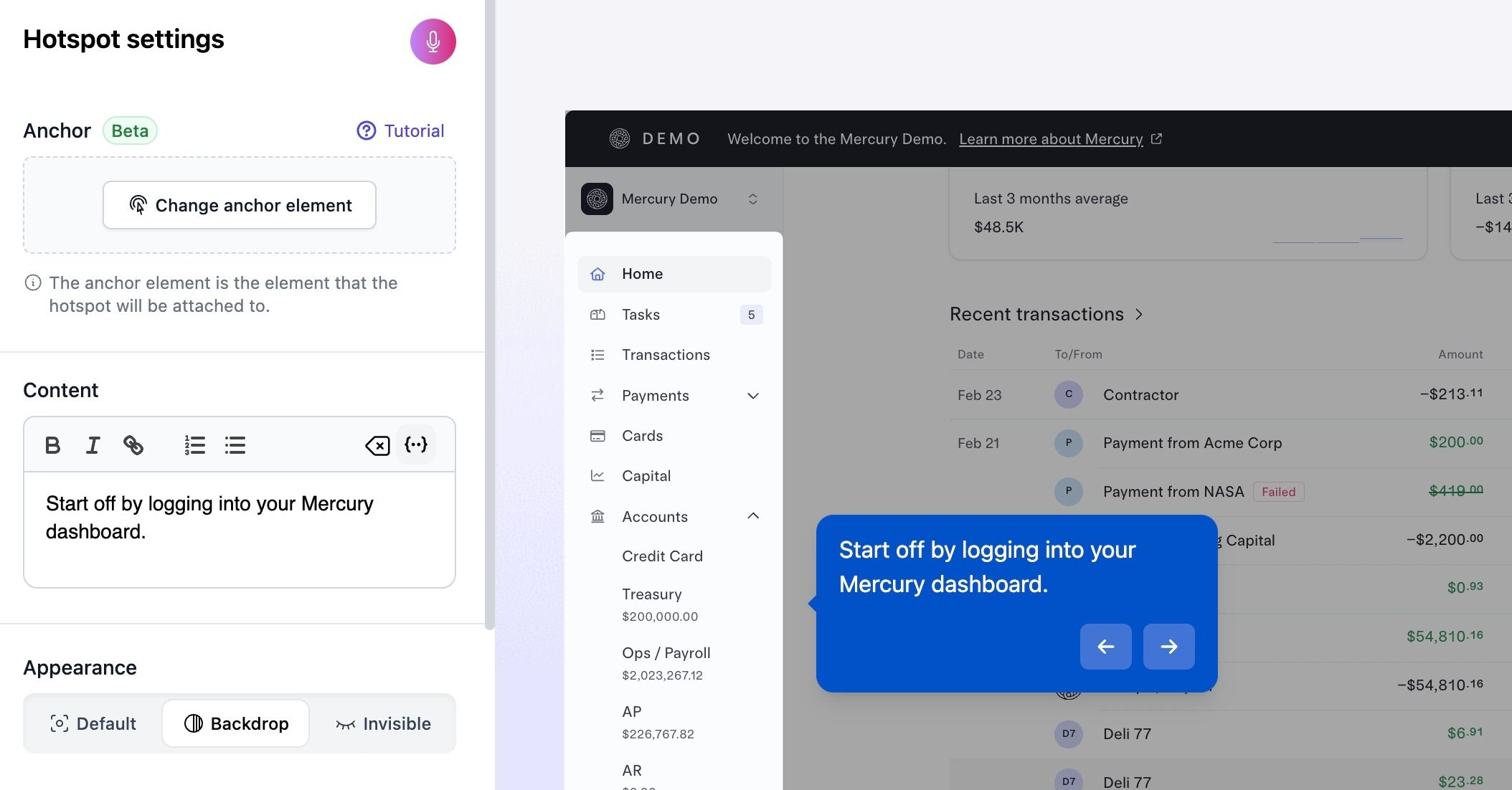The image size is (1512, 790).
Task: Expand the Payments submenu chevron
Action: [x=753, y=396]
